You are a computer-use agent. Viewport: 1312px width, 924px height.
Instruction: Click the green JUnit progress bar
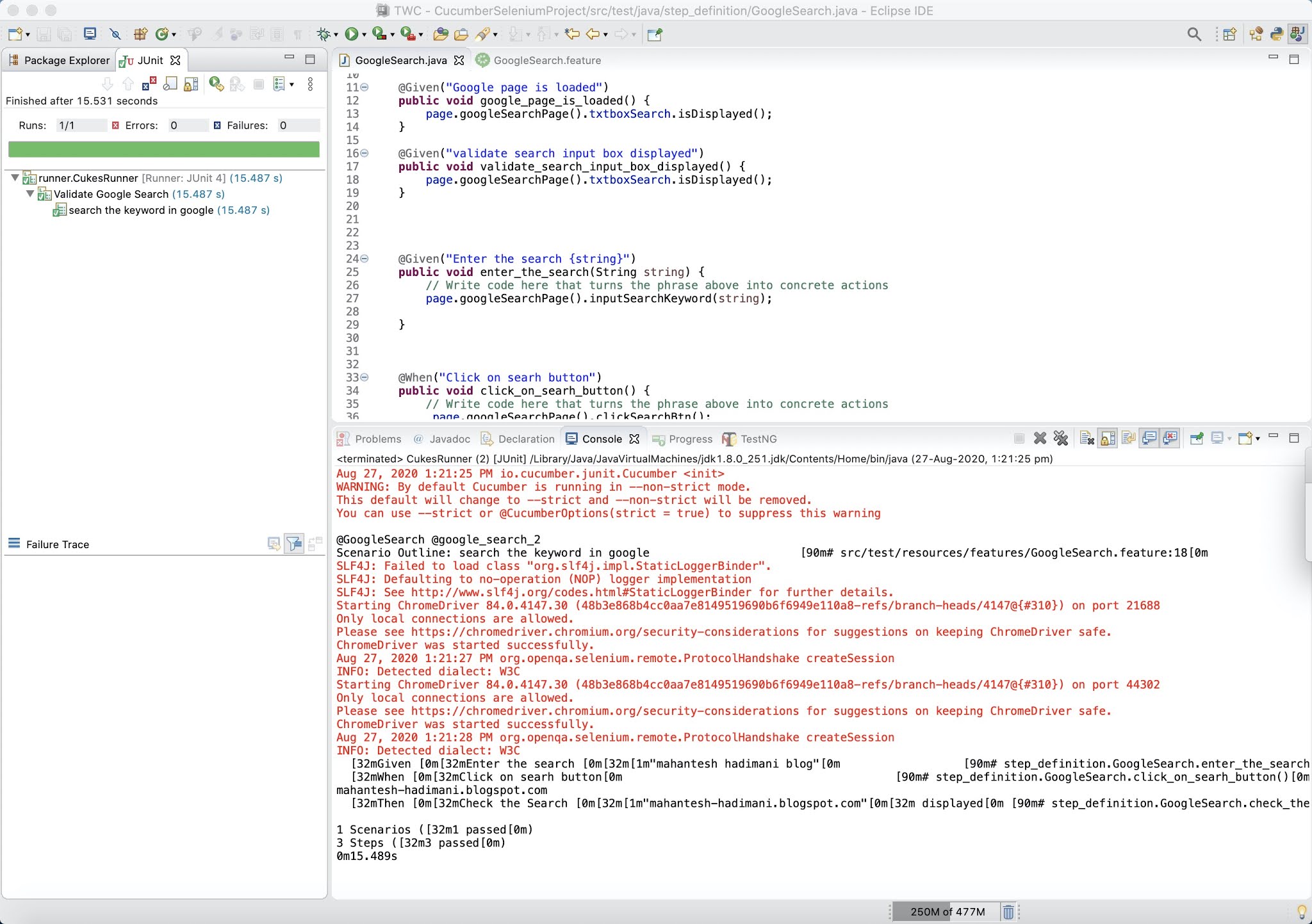coord(163,149)
